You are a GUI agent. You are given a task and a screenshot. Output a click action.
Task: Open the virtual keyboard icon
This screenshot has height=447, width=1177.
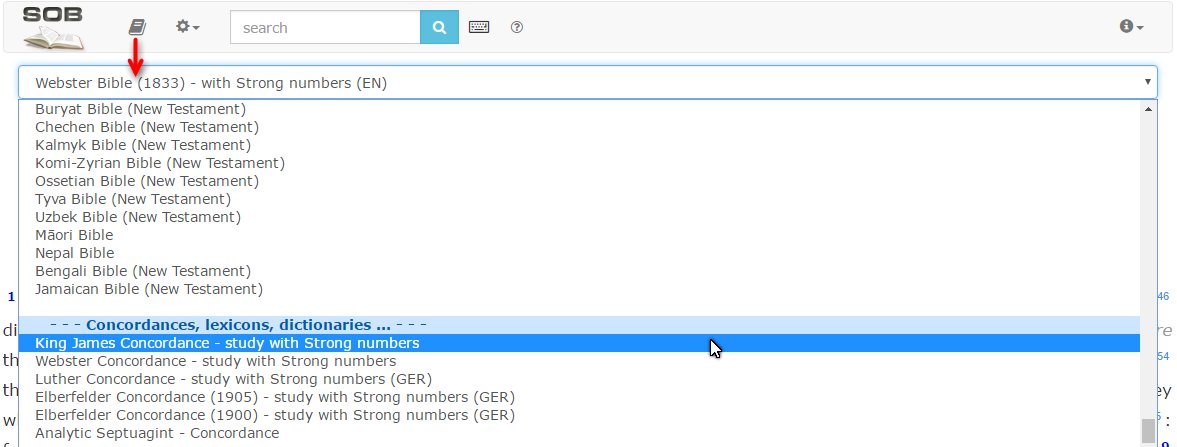point(479,28)
